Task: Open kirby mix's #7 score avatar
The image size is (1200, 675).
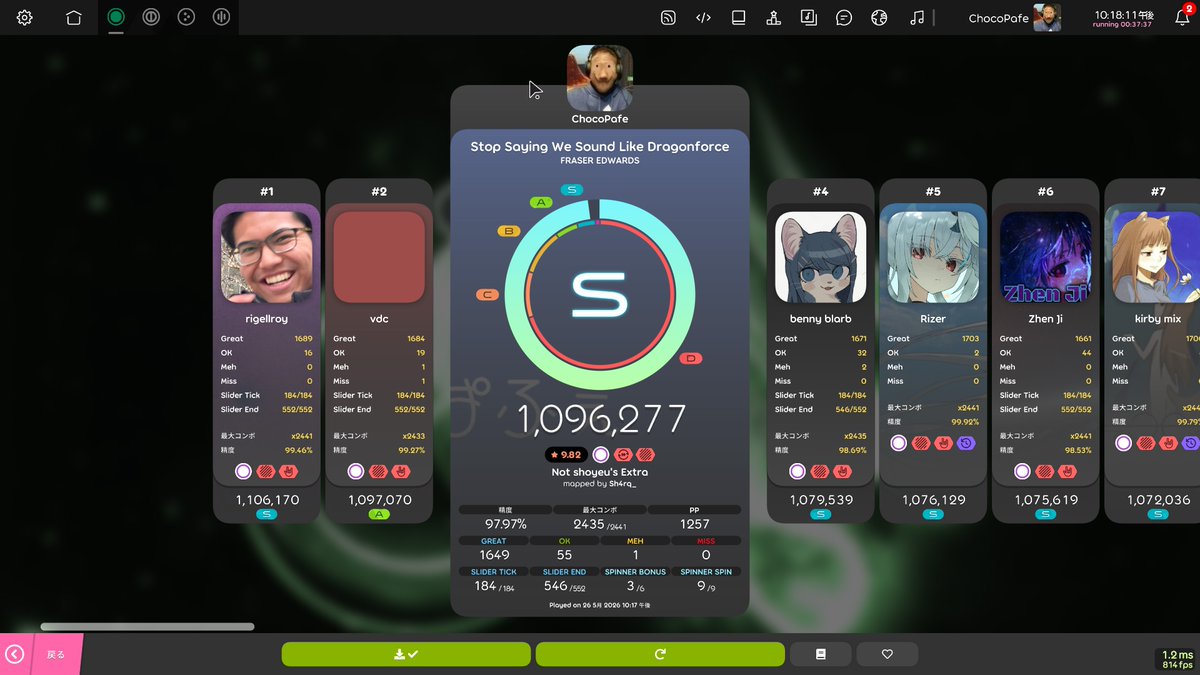Action: click(1157, 257)
